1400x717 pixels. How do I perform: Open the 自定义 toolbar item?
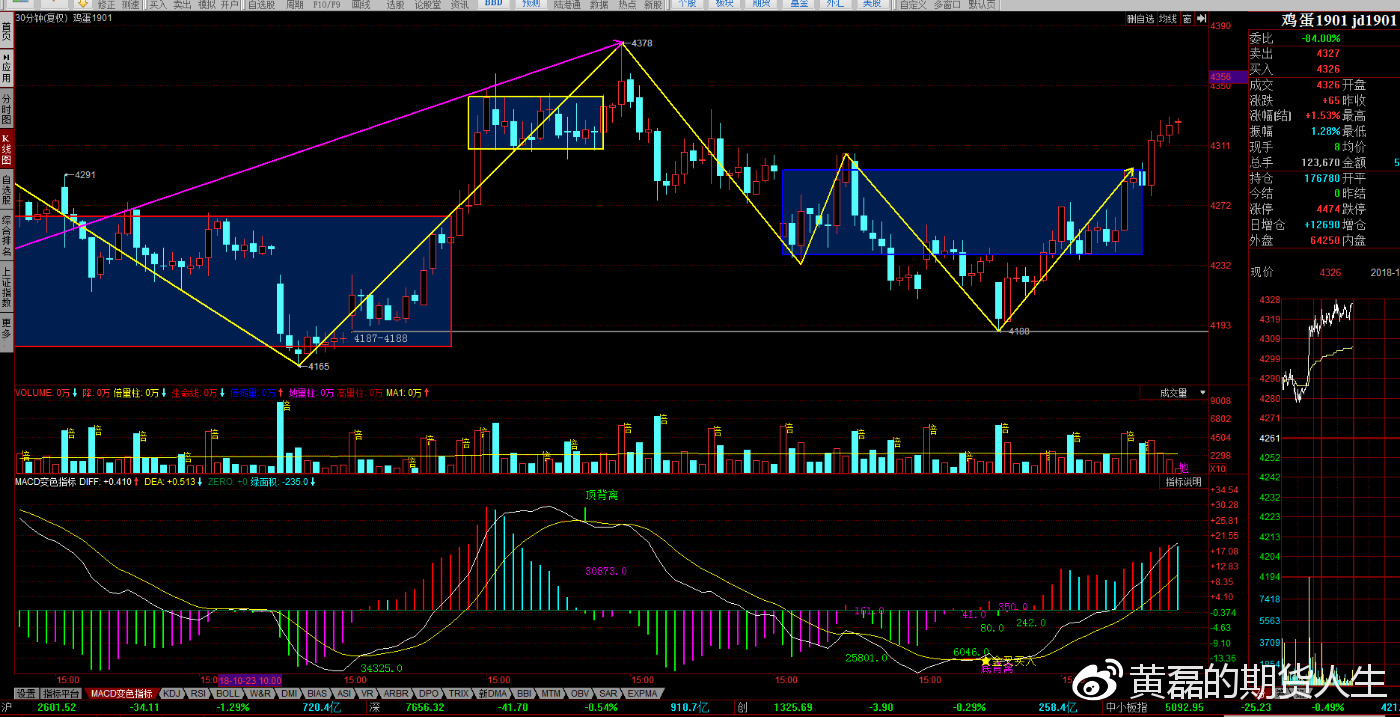tap(913, 5)
